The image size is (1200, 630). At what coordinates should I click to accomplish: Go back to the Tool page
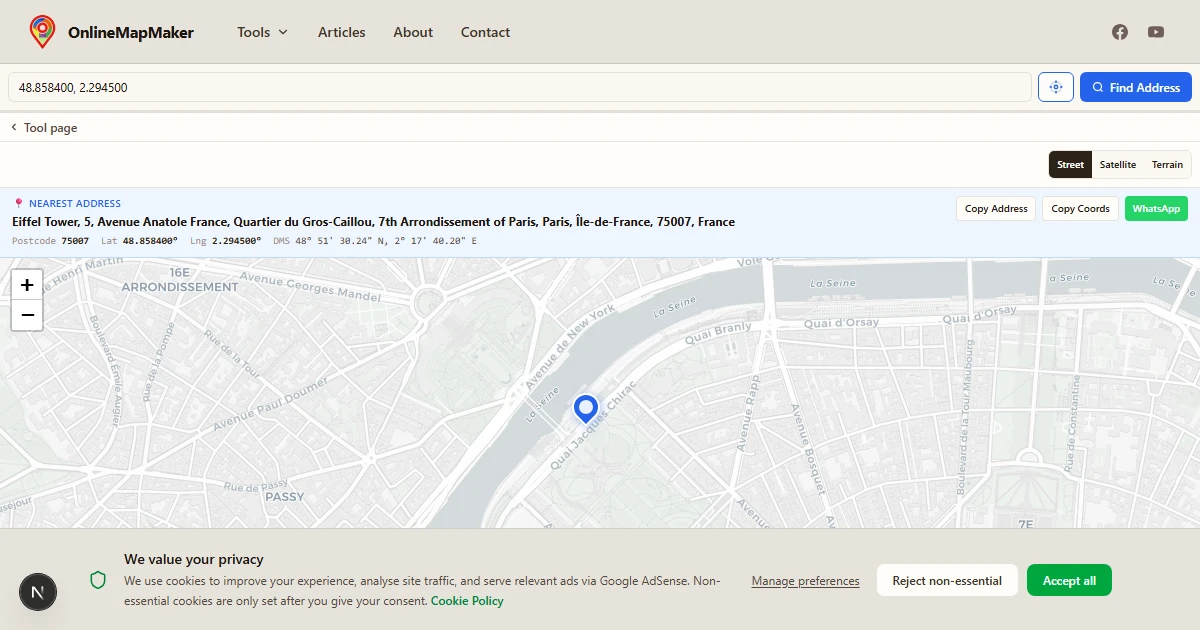click(44, 128)
